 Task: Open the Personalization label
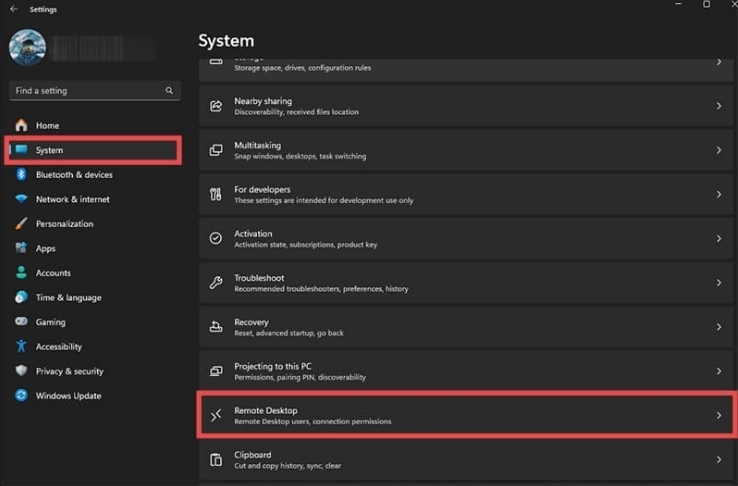[65, 224]
